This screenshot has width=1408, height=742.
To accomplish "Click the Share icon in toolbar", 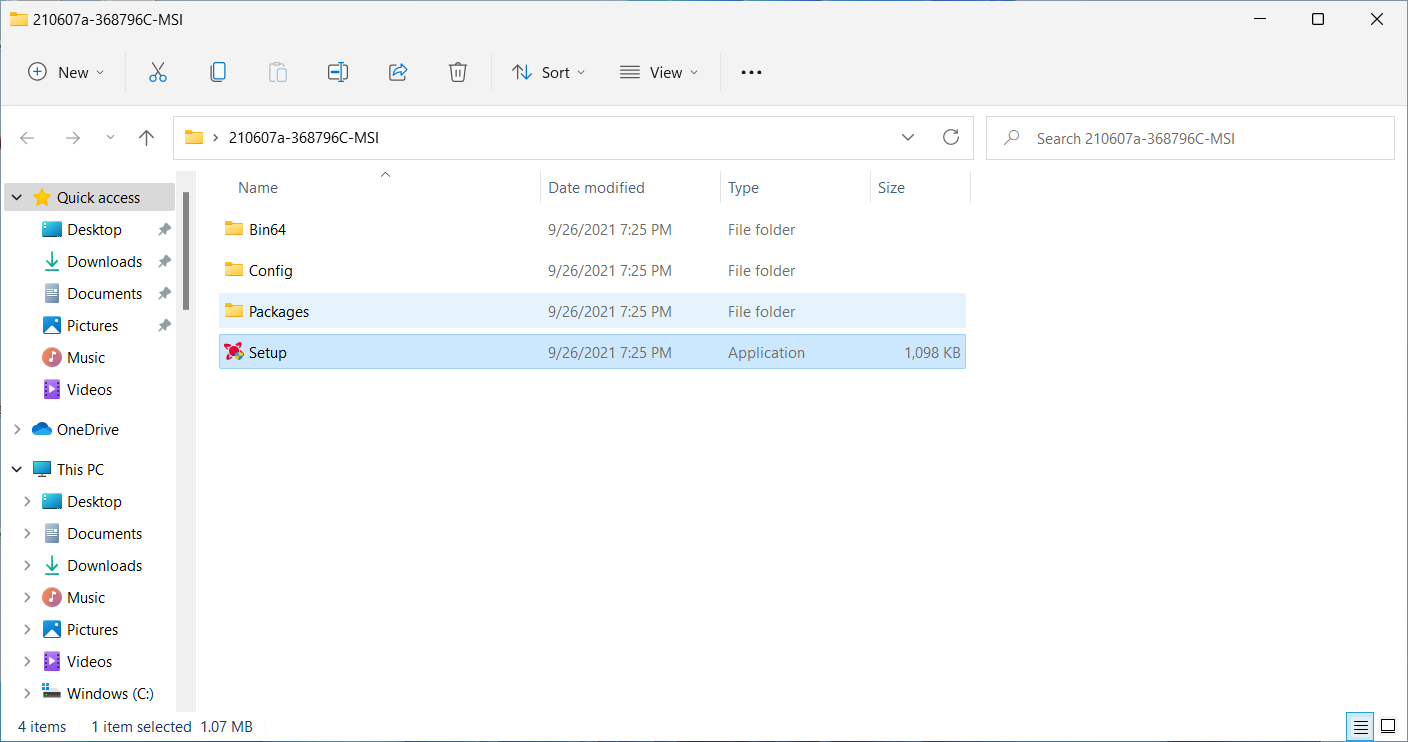I will (398, 72).
